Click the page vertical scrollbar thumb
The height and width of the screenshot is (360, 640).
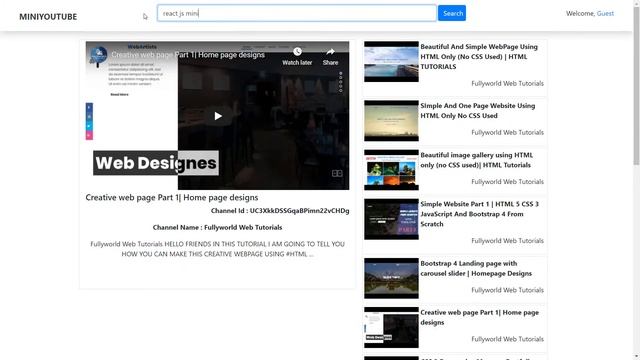636,86
